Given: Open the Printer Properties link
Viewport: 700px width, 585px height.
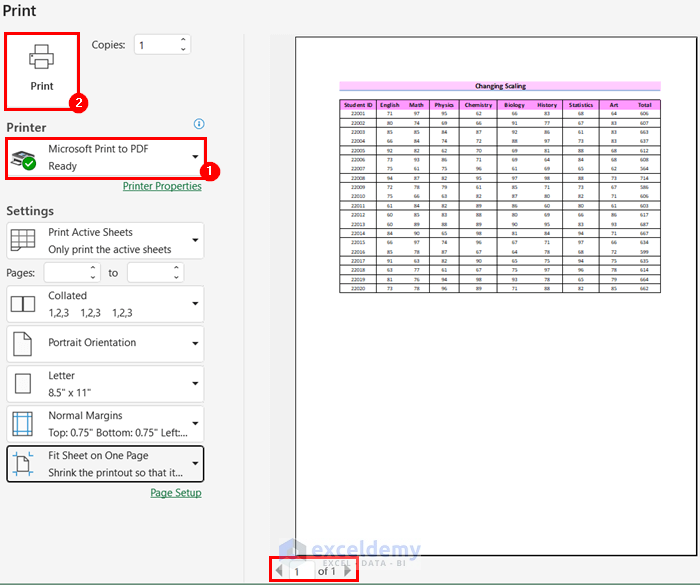Looking at the screenshot, I should coord(162,186).
